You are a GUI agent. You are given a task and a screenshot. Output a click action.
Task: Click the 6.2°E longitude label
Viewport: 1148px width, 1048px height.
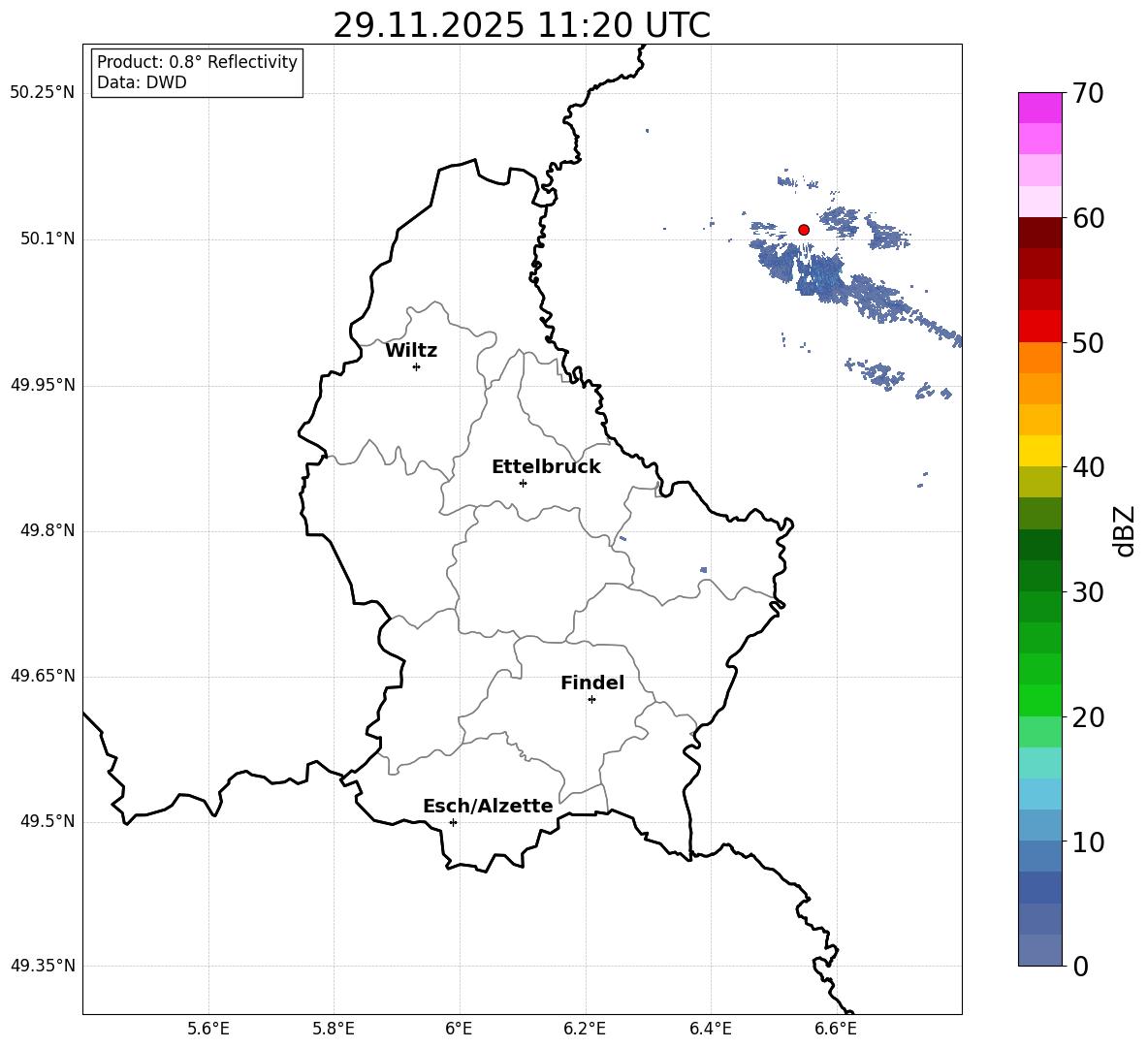(x=585, y=1029)
